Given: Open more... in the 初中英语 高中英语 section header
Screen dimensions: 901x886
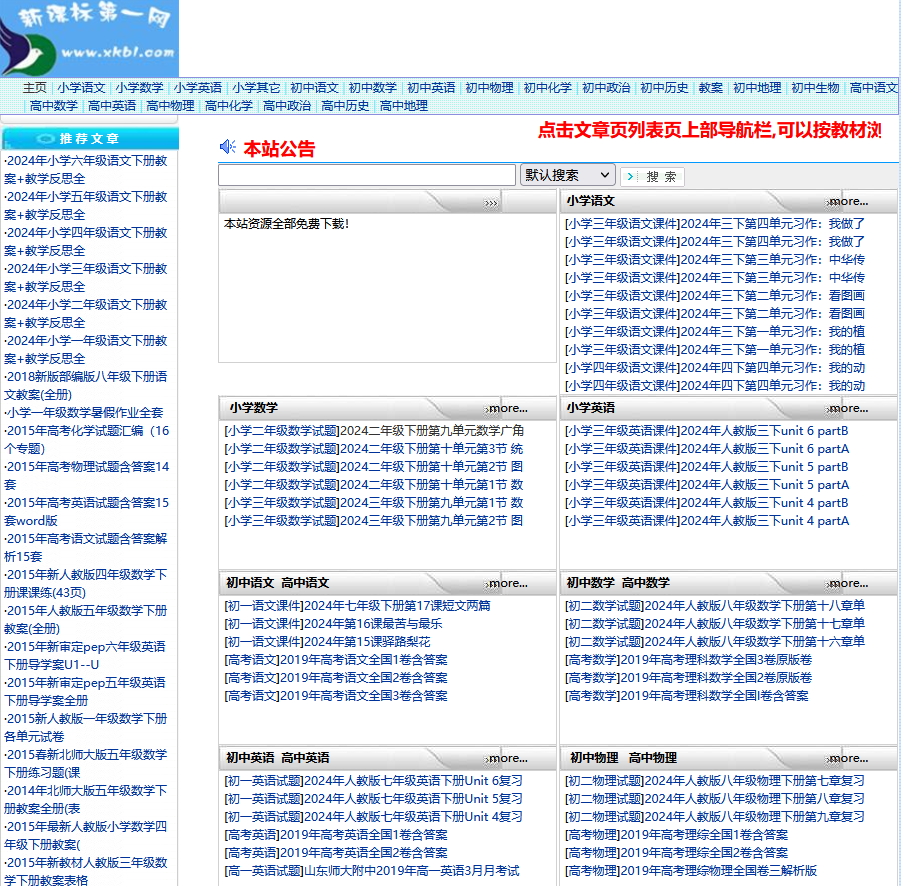Looking at the screenshot, I should point(507,758).
